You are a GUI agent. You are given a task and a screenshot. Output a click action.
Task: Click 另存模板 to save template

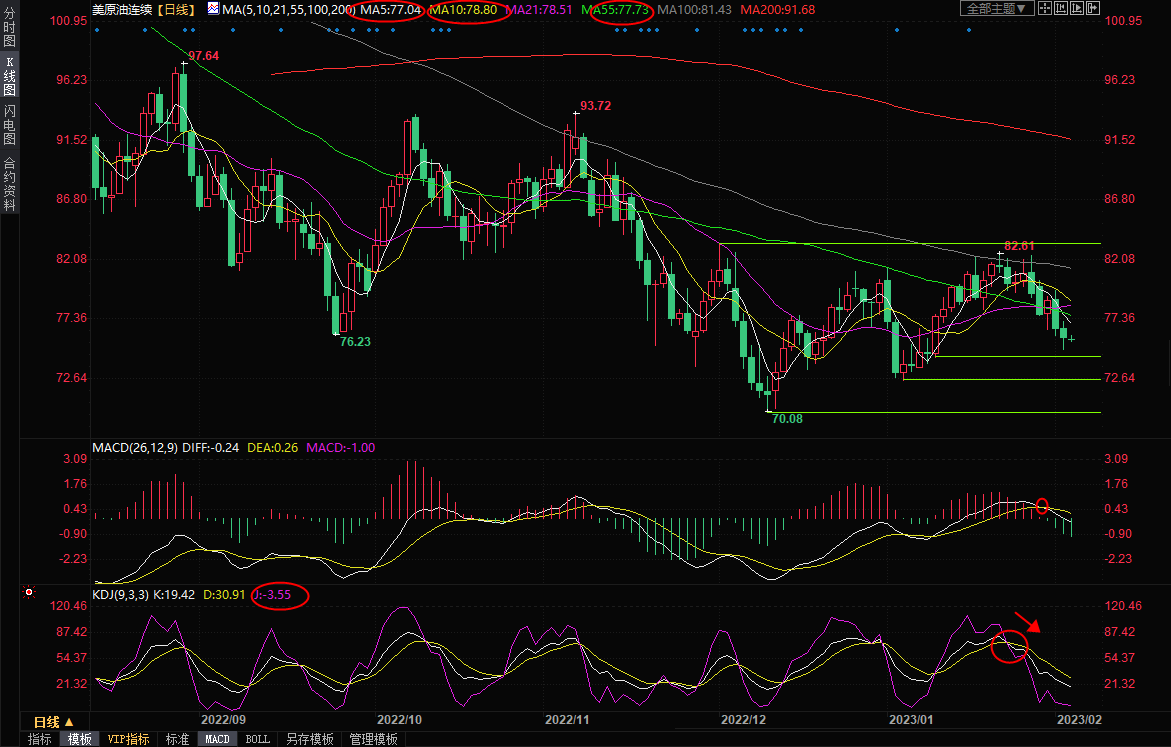(x=309, y=739)
